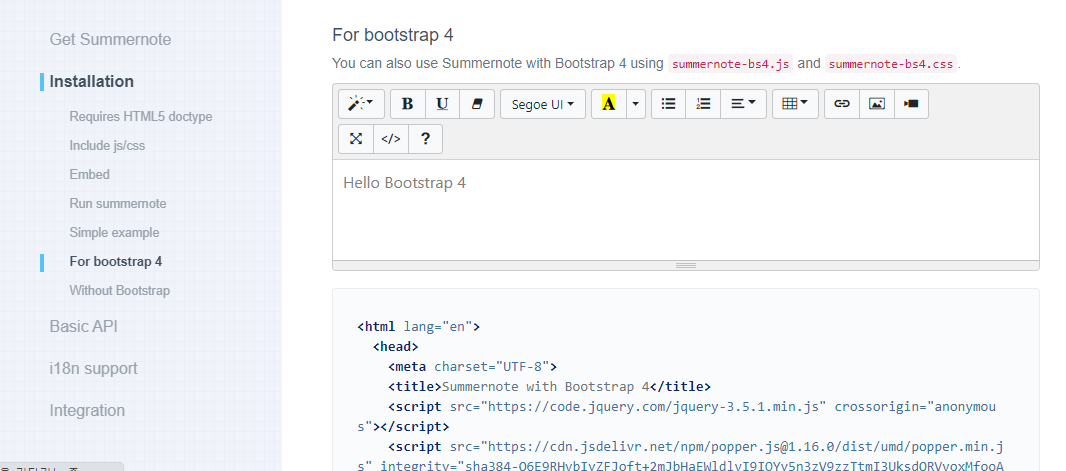This screenshot has width=1066, height=471.
Task: Click the insert video icon
Action: coord(911,104)
